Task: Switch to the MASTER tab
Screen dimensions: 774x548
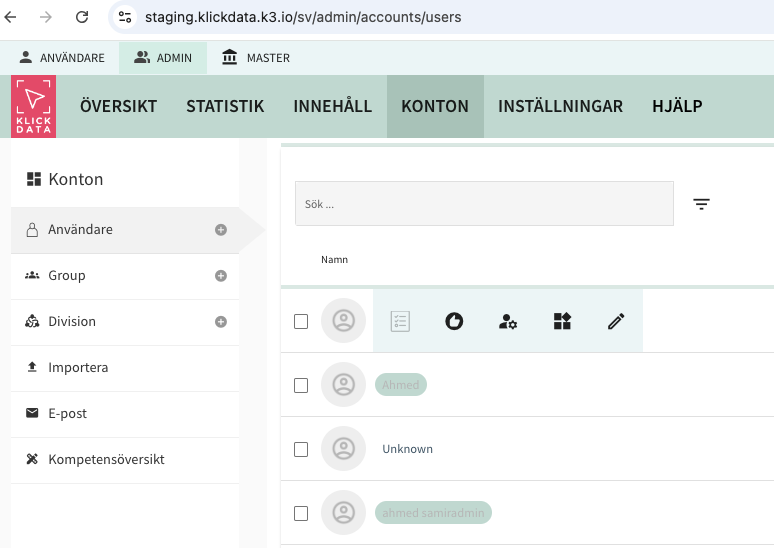Action: point(256,58)
